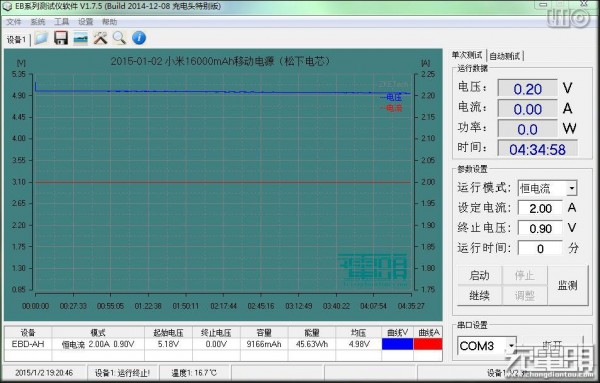The height and width of the screenshot is (383, 600).
Task: Click the blue info icon
Action: 139,38
